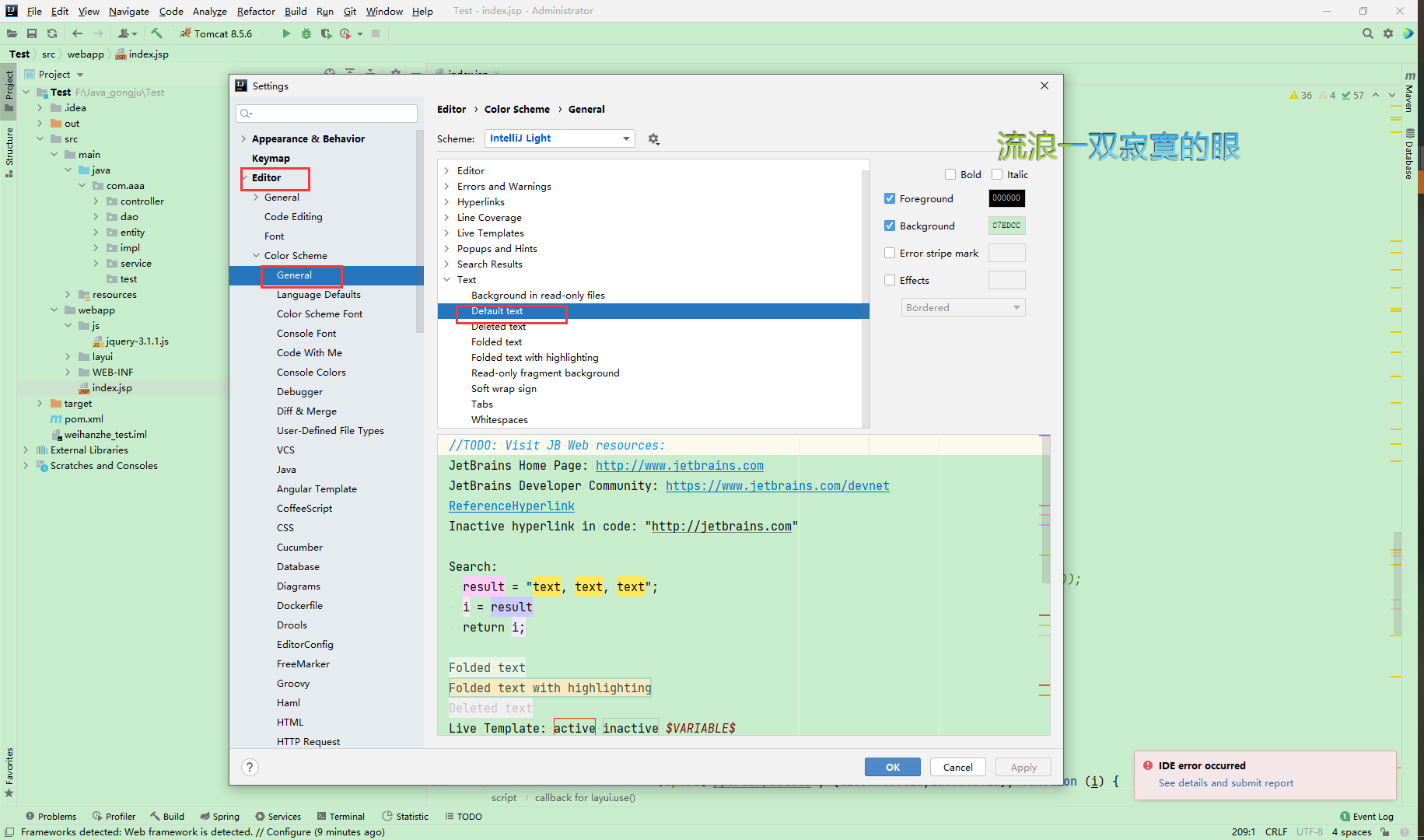Enable the Bold checkbox
The image size is (1424, 840).
pyautogui.click(x=950, y=174)
